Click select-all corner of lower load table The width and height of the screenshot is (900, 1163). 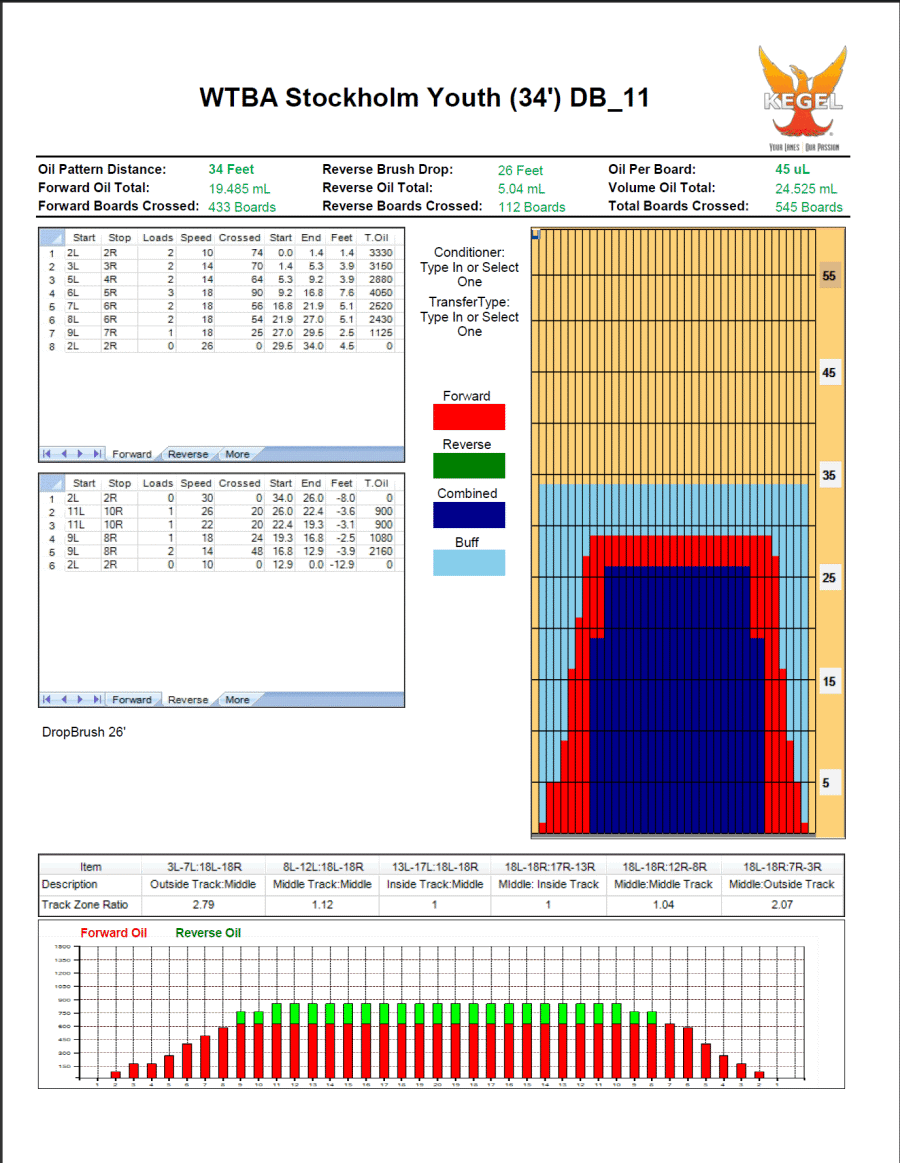click(x=52, y=484)
